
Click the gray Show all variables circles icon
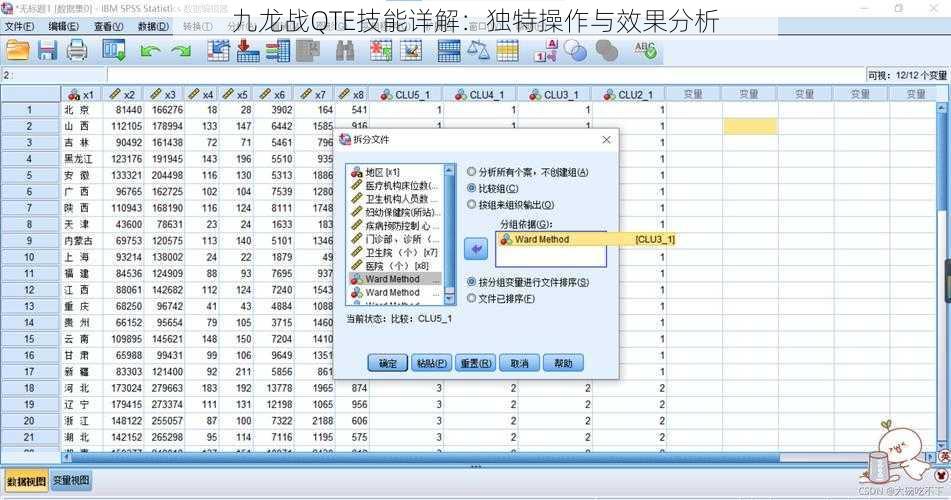tap(606, 51)
